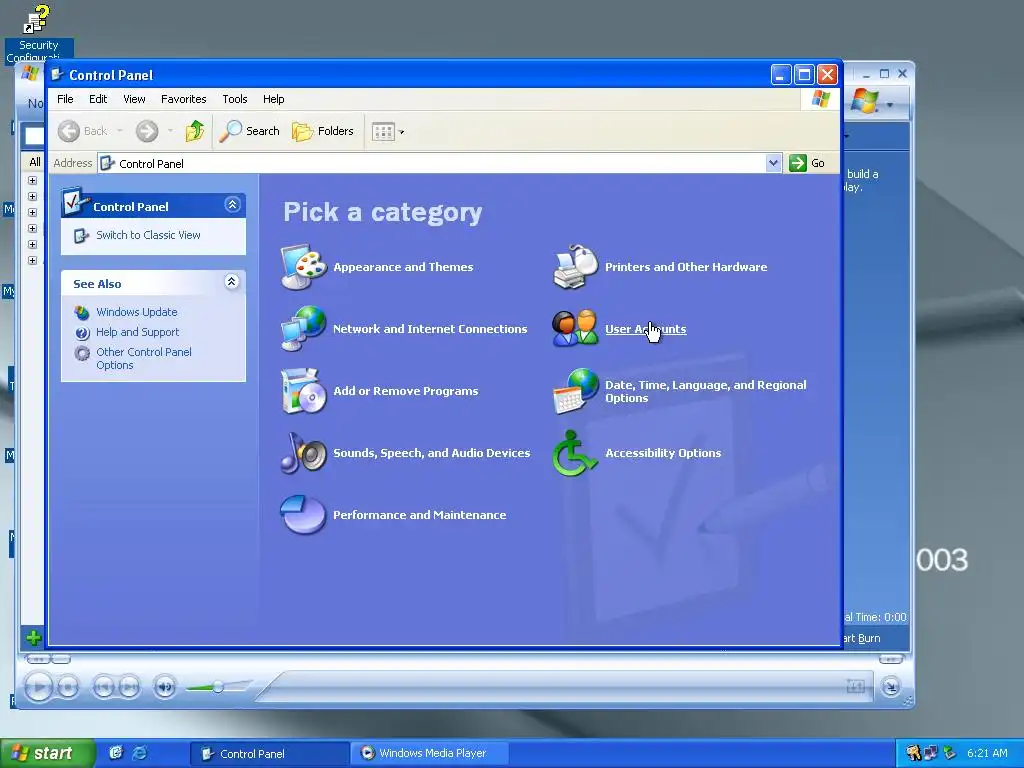1024x768 pixels.
Task: Toggle the Folders pane button
Action: point(323,131)
